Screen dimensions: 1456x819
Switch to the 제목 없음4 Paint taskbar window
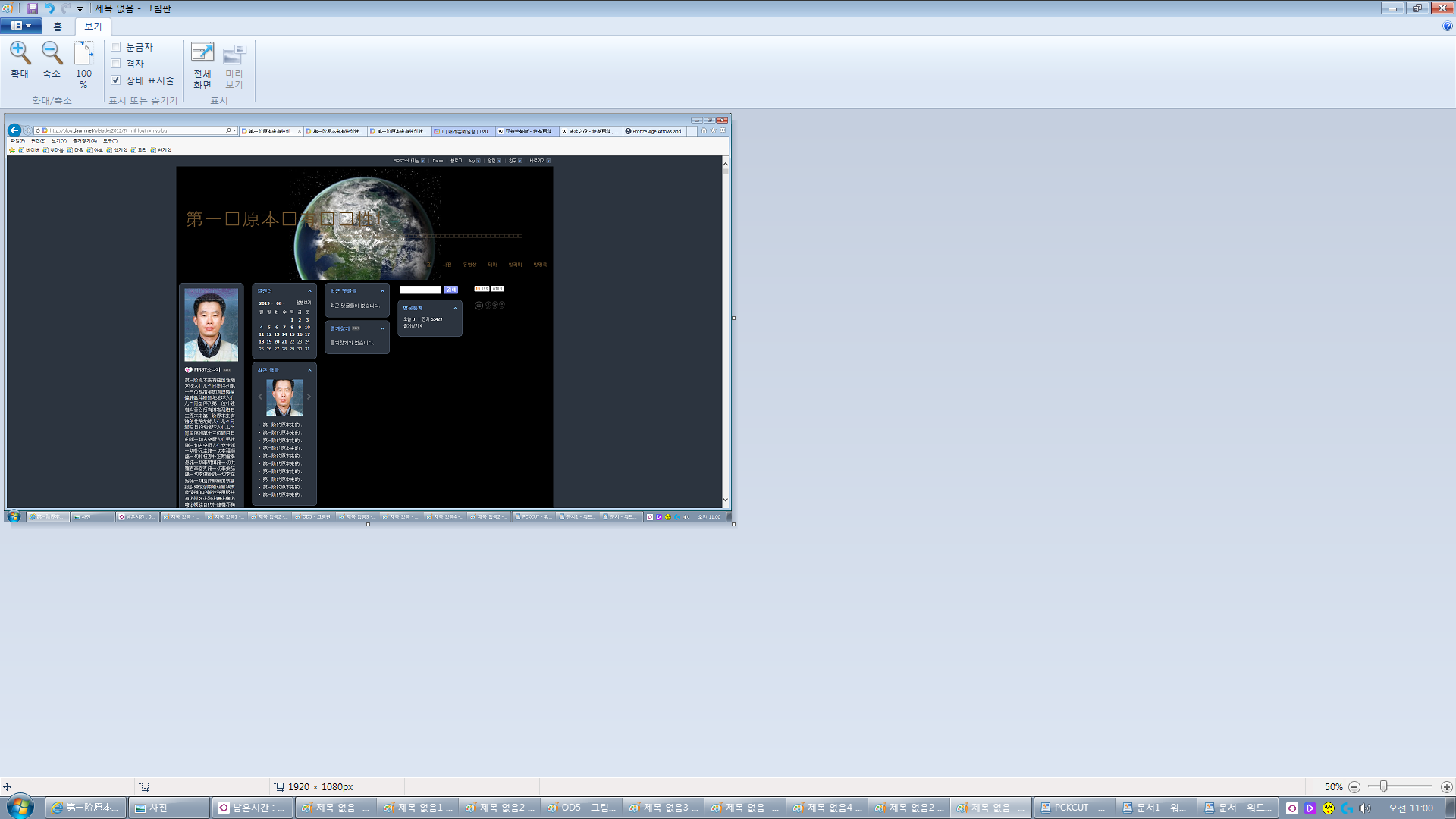tap(827, 808)
